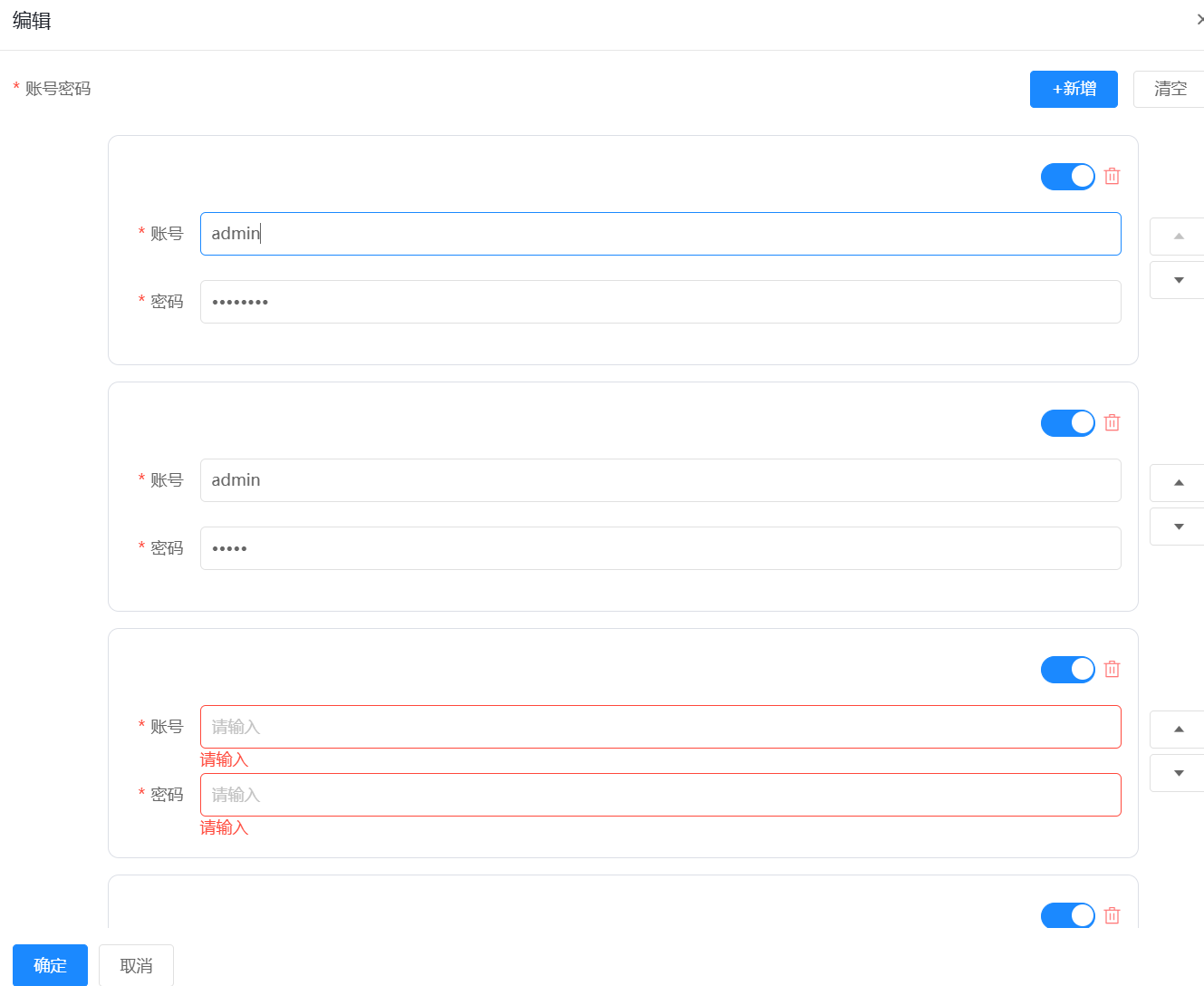The width and height of the screenshot is (1204, 986).
Task: Click the trash icon on the bottom fourth card
Action: pyautogui.click(x=1112, y=916)
